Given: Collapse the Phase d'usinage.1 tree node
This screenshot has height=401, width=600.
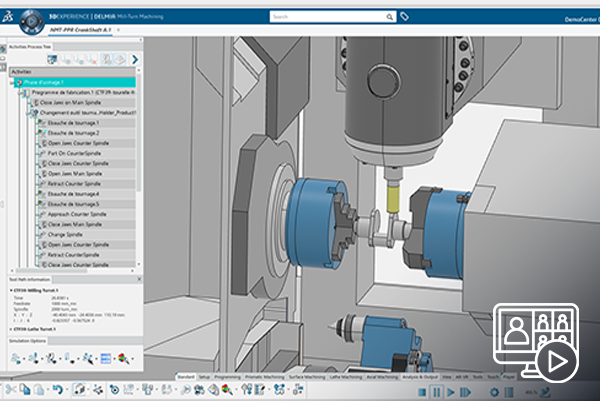Looking at the screenshot, I should [12, 82].
